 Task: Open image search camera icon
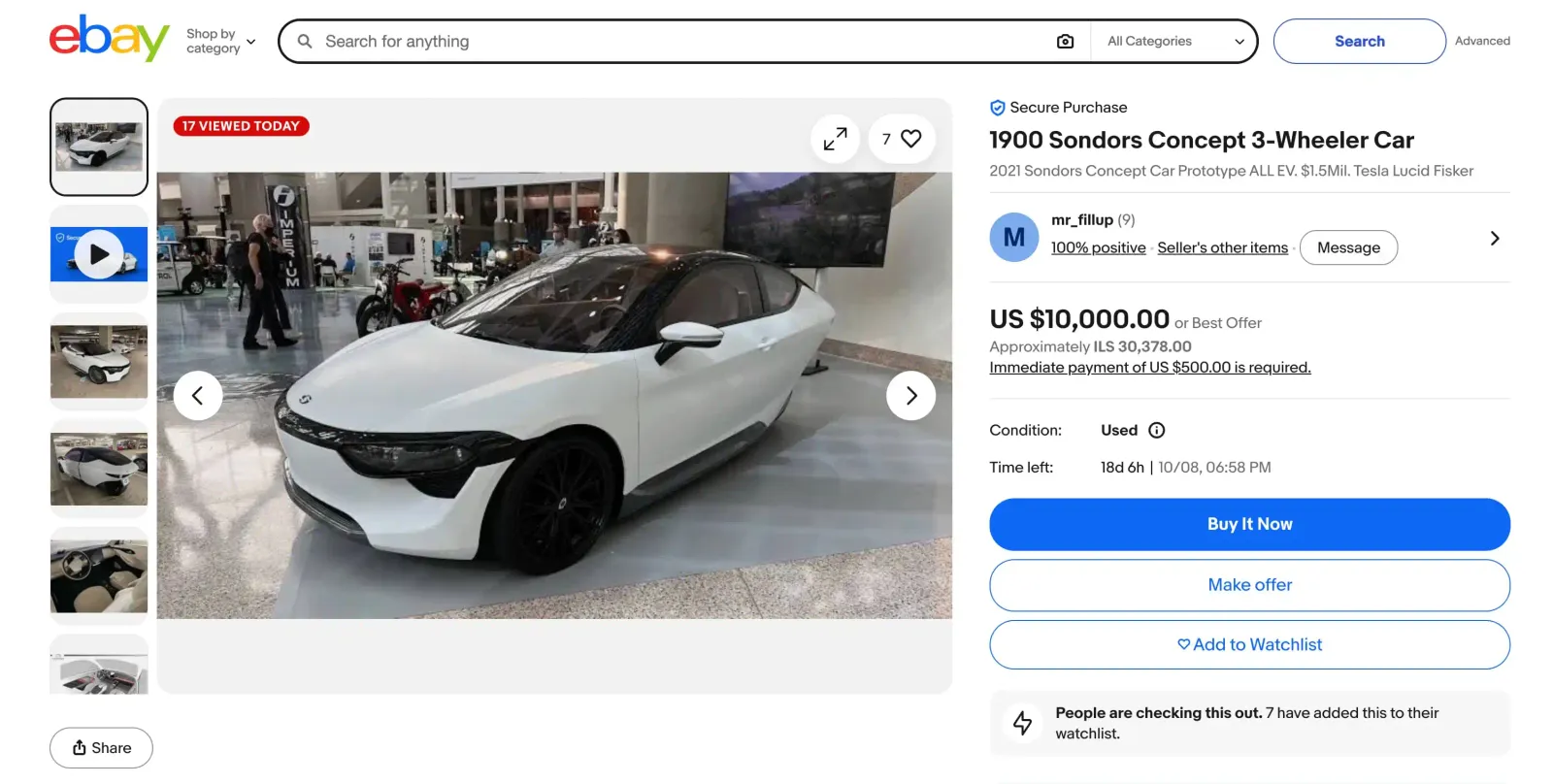coord(1065,42)
